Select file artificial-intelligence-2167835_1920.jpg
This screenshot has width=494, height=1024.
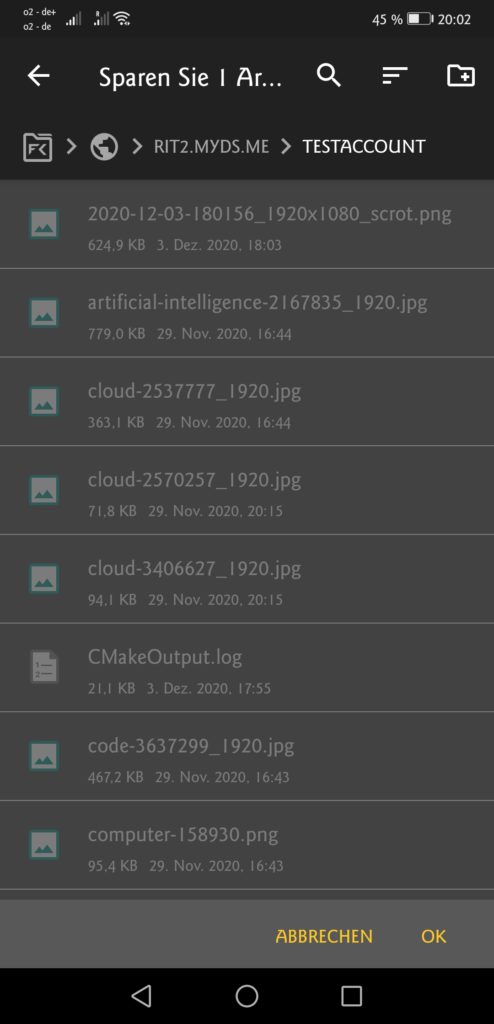click(247, 313)
